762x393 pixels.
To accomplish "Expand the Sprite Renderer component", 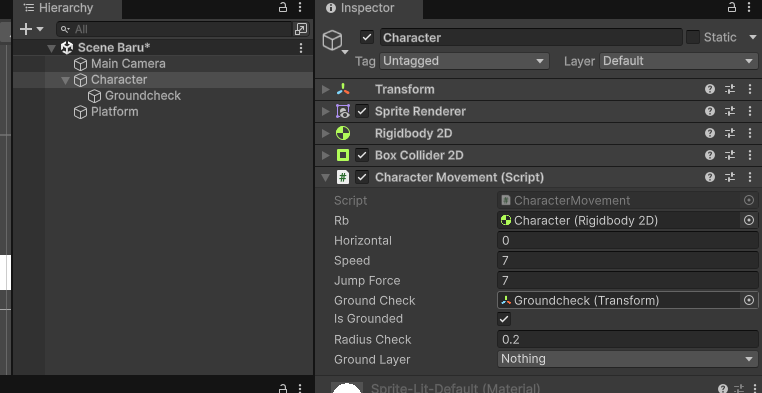I will click(326, 111).
